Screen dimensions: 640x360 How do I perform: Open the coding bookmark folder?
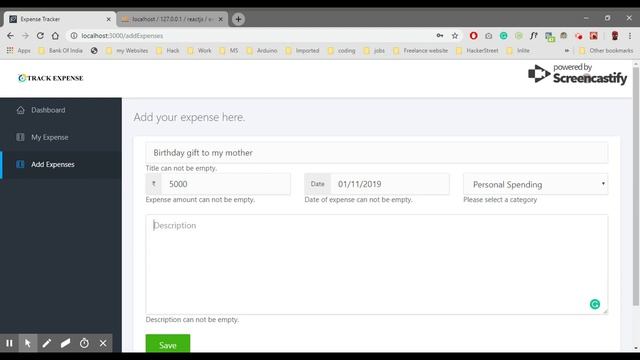(342, 51)
